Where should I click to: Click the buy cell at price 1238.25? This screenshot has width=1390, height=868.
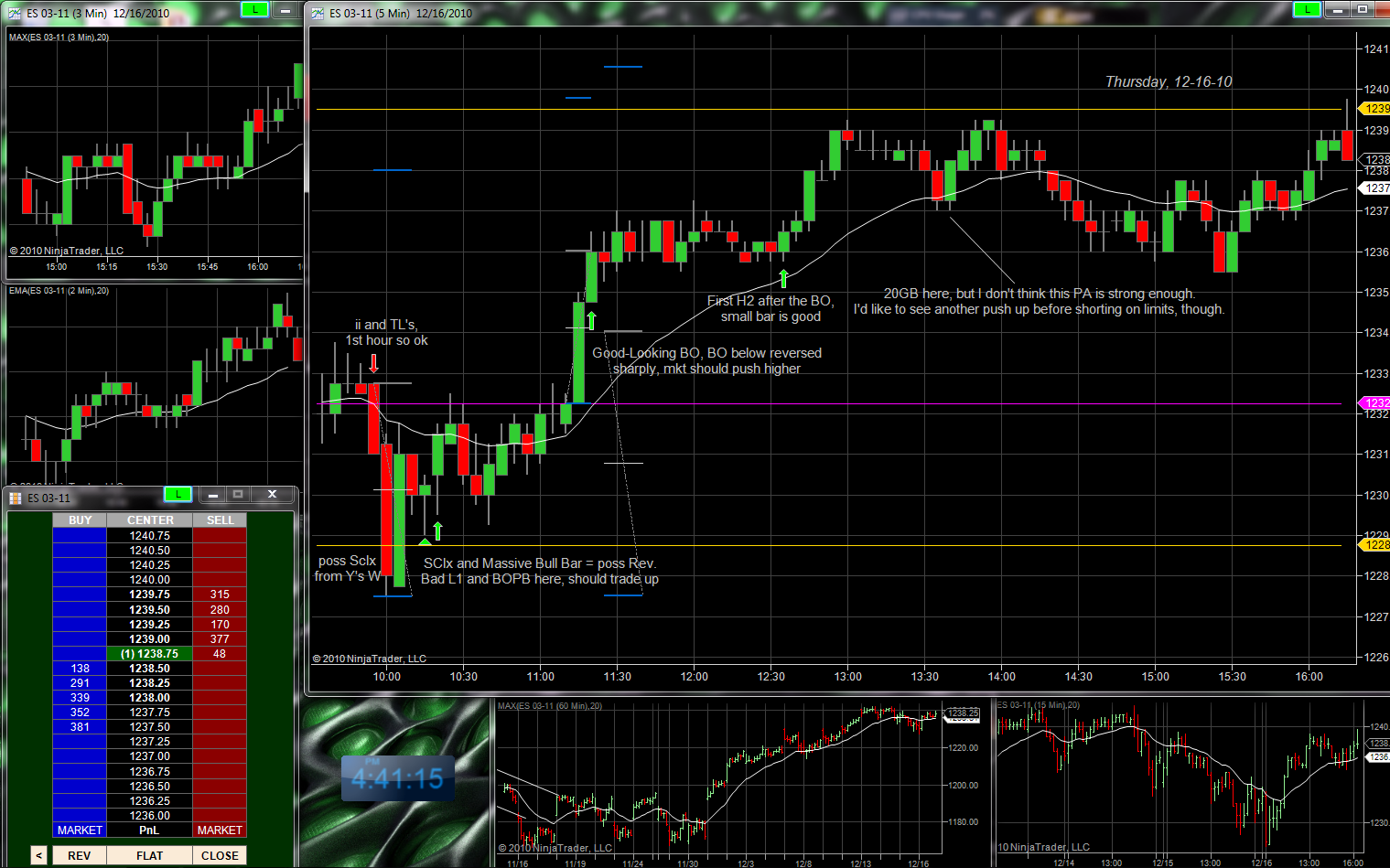pyautogui.click(x=80, y=682)
